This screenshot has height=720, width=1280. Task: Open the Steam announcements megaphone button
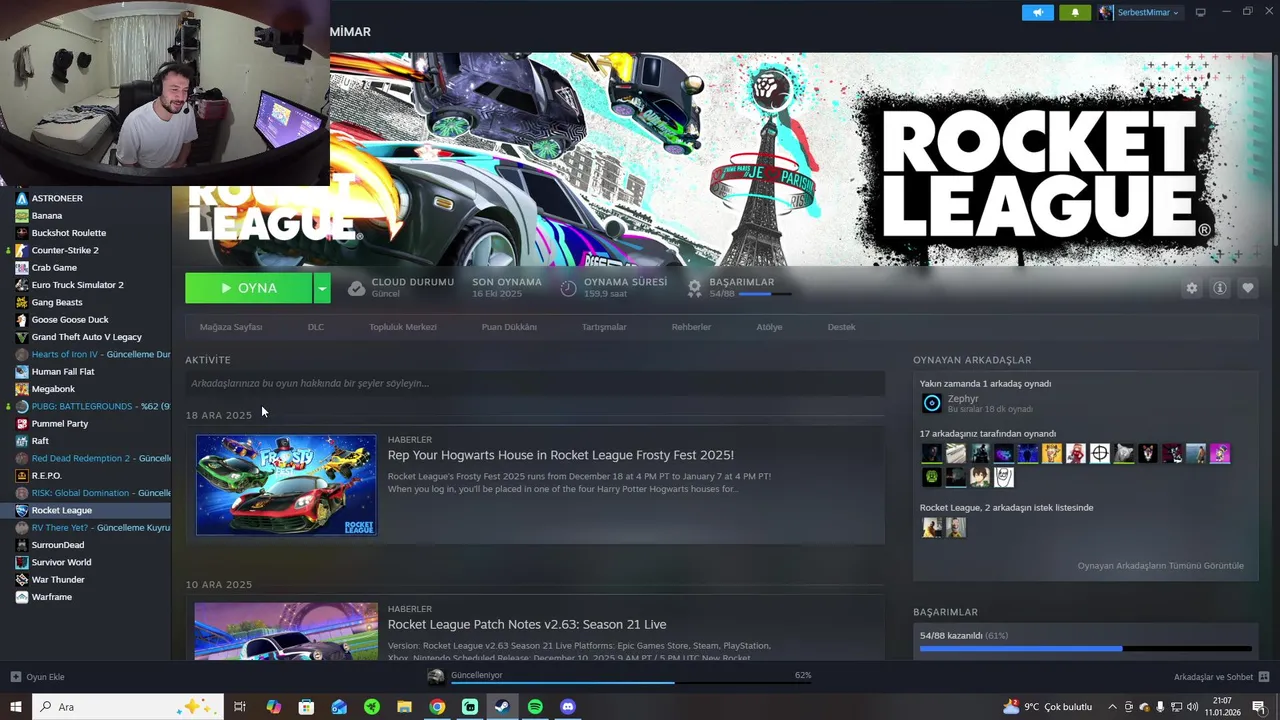point(1038,12)
